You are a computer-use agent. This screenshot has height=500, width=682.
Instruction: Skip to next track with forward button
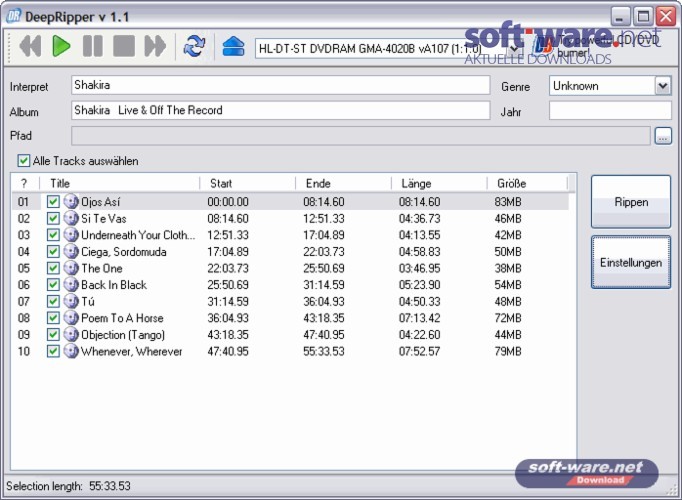tap(155, 46)
